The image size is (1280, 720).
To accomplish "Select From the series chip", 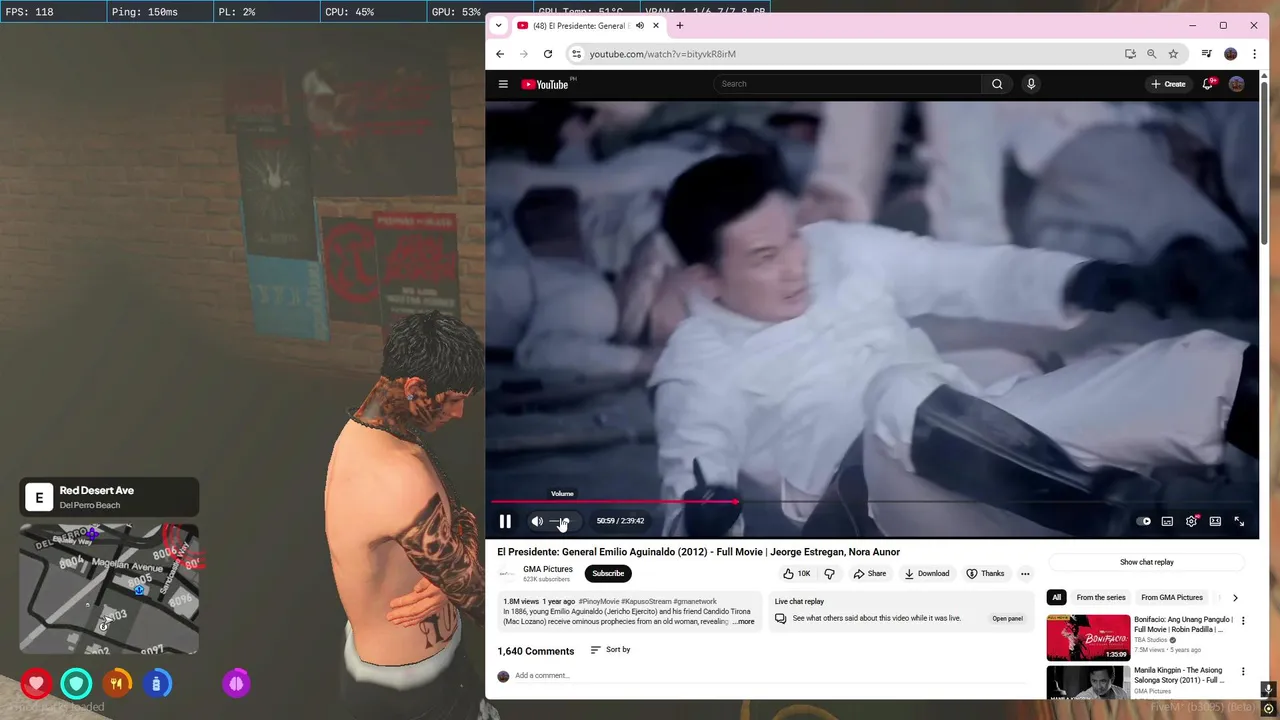I will pos(1101,597).
